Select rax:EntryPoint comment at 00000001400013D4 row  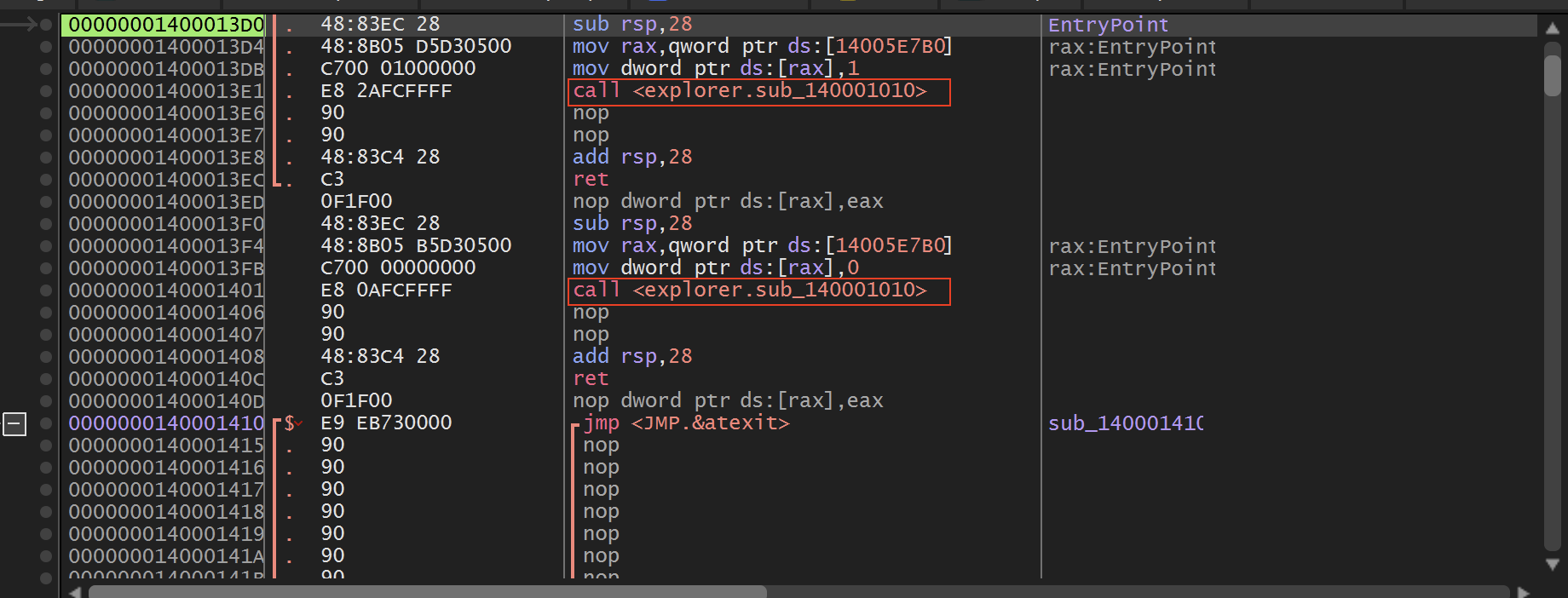coord(1132,47)
